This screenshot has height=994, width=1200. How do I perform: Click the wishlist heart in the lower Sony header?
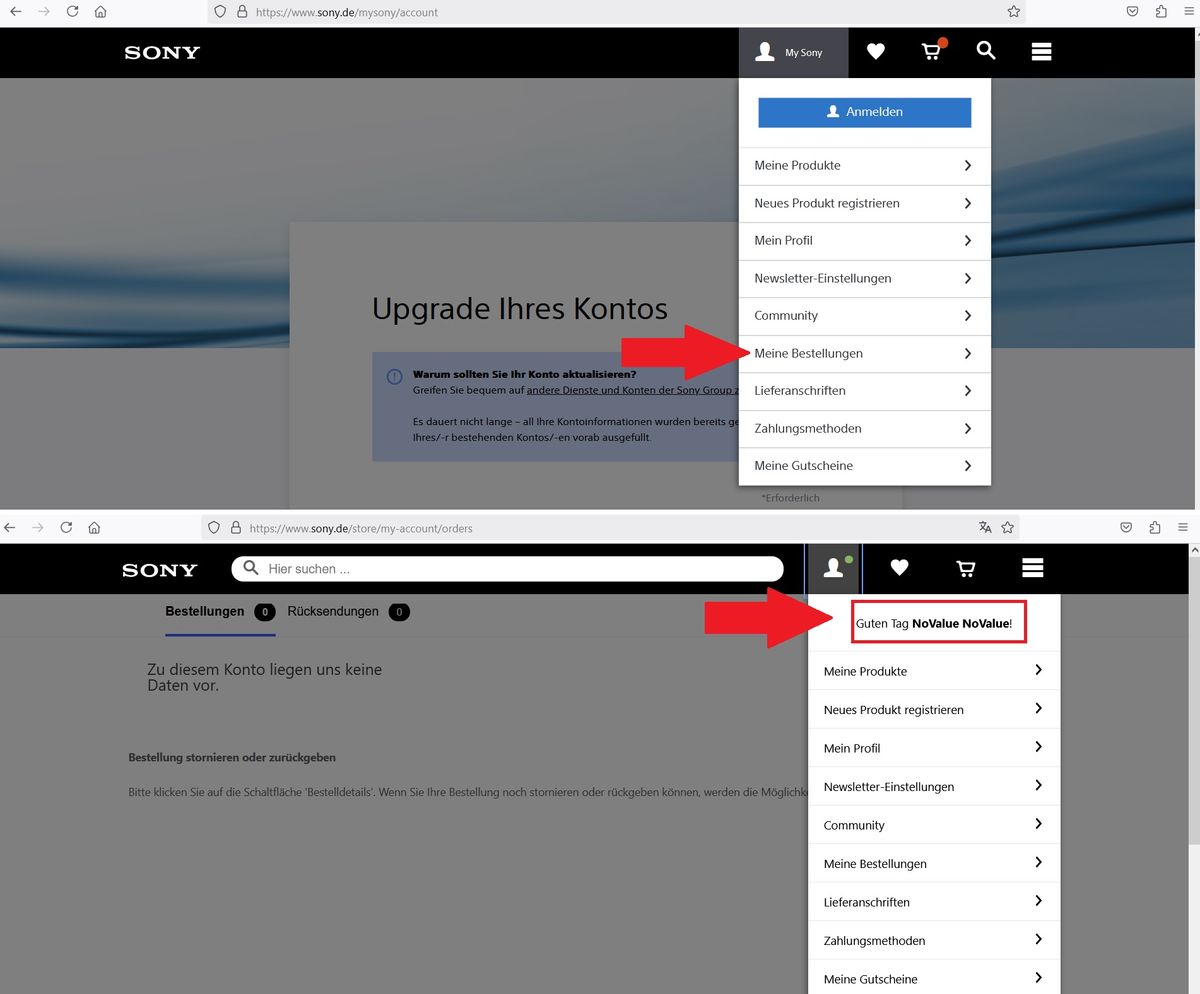pyautogui.click(x=899, y=568)
